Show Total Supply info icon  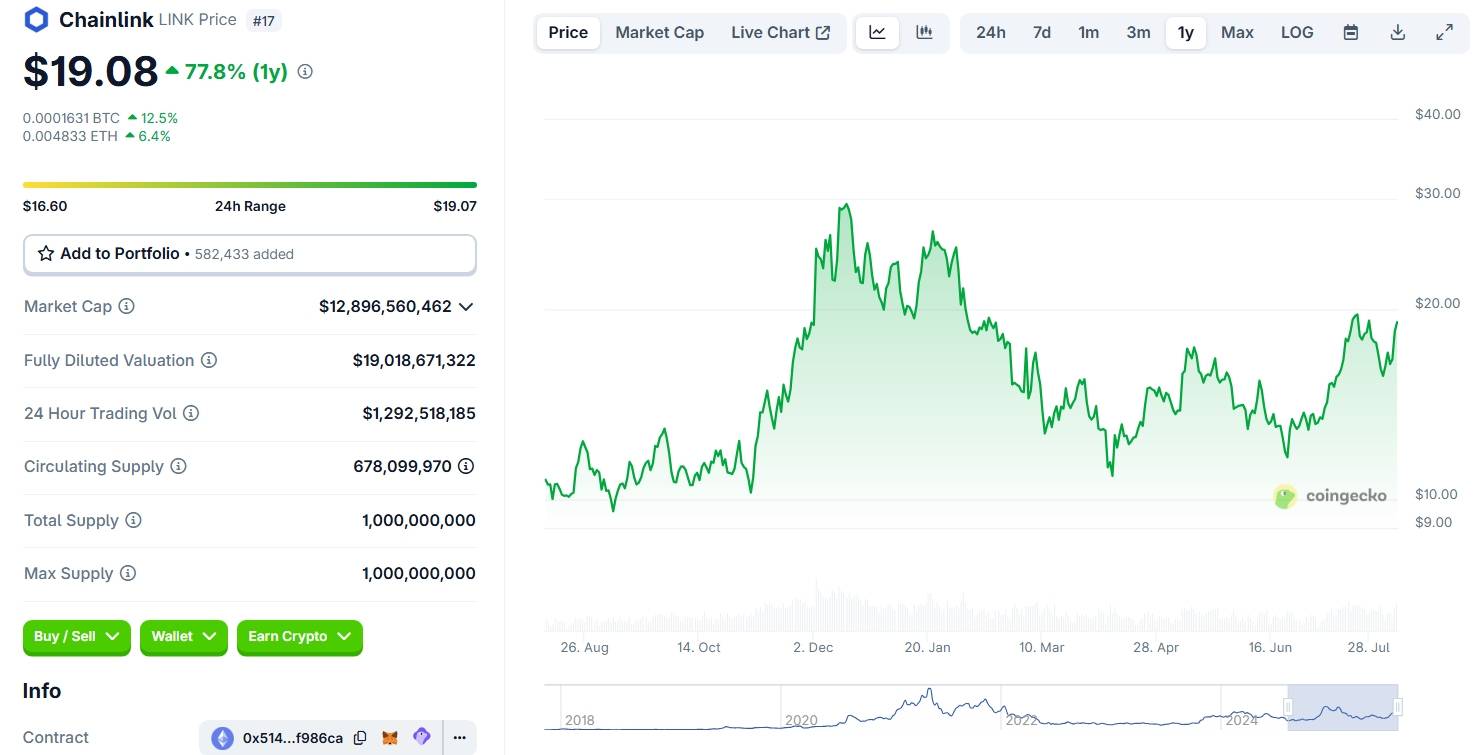click(x=133, y=520)
